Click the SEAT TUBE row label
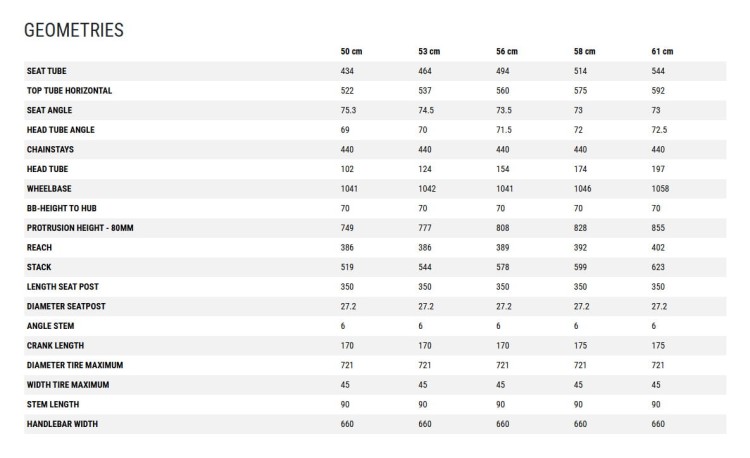750x458 pixels. point(46,71)
